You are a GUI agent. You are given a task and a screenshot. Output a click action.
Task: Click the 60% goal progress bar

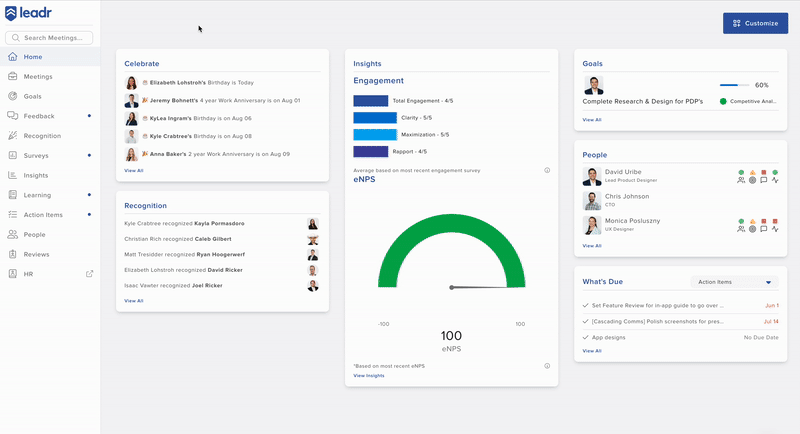tap(734, 86)
